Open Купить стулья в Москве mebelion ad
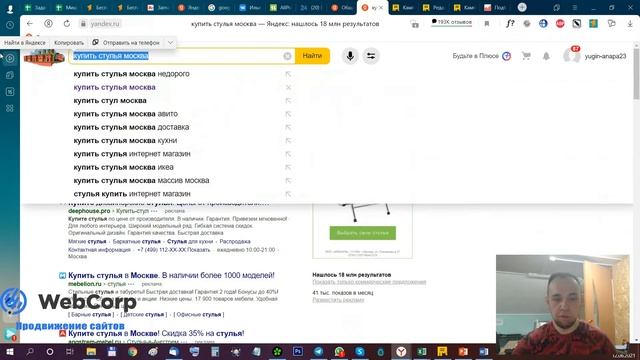Image resolution: width=640 pixels, height=360 pixels. (x=171, y=276)
